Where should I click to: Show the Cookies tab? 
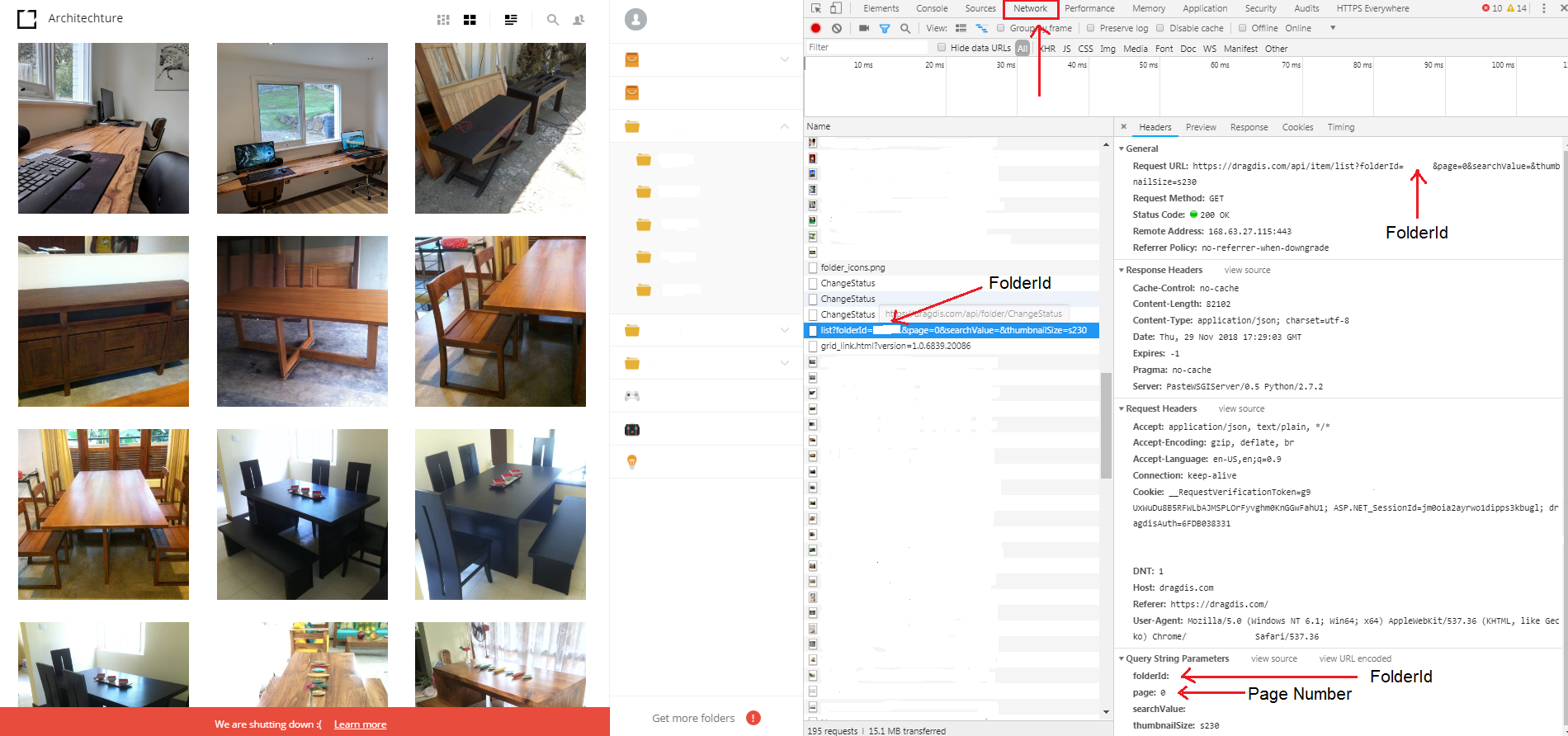point(1297,127)
